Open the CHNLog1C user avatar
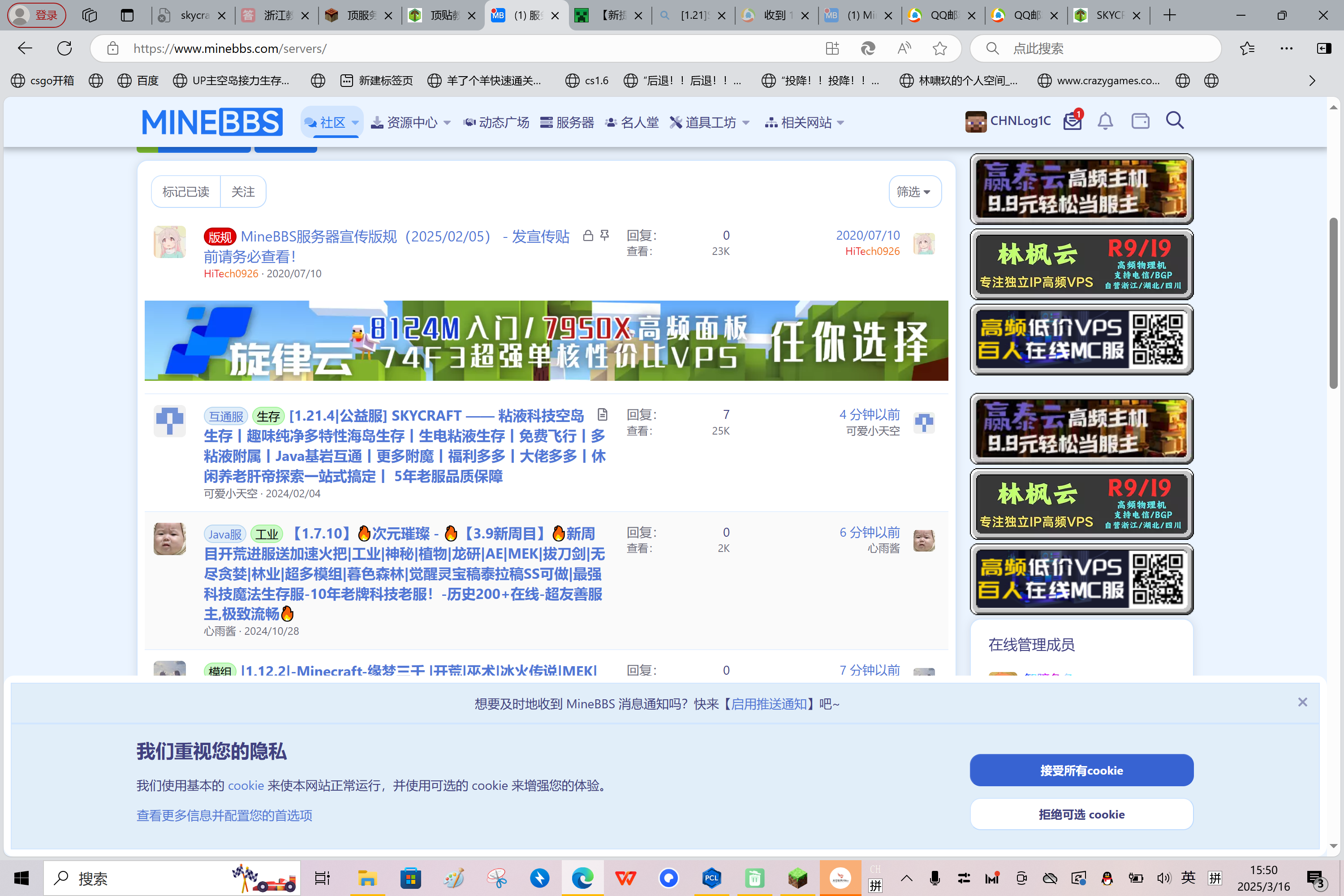Screen dimensions: 1344x896 tap(975, 122)
